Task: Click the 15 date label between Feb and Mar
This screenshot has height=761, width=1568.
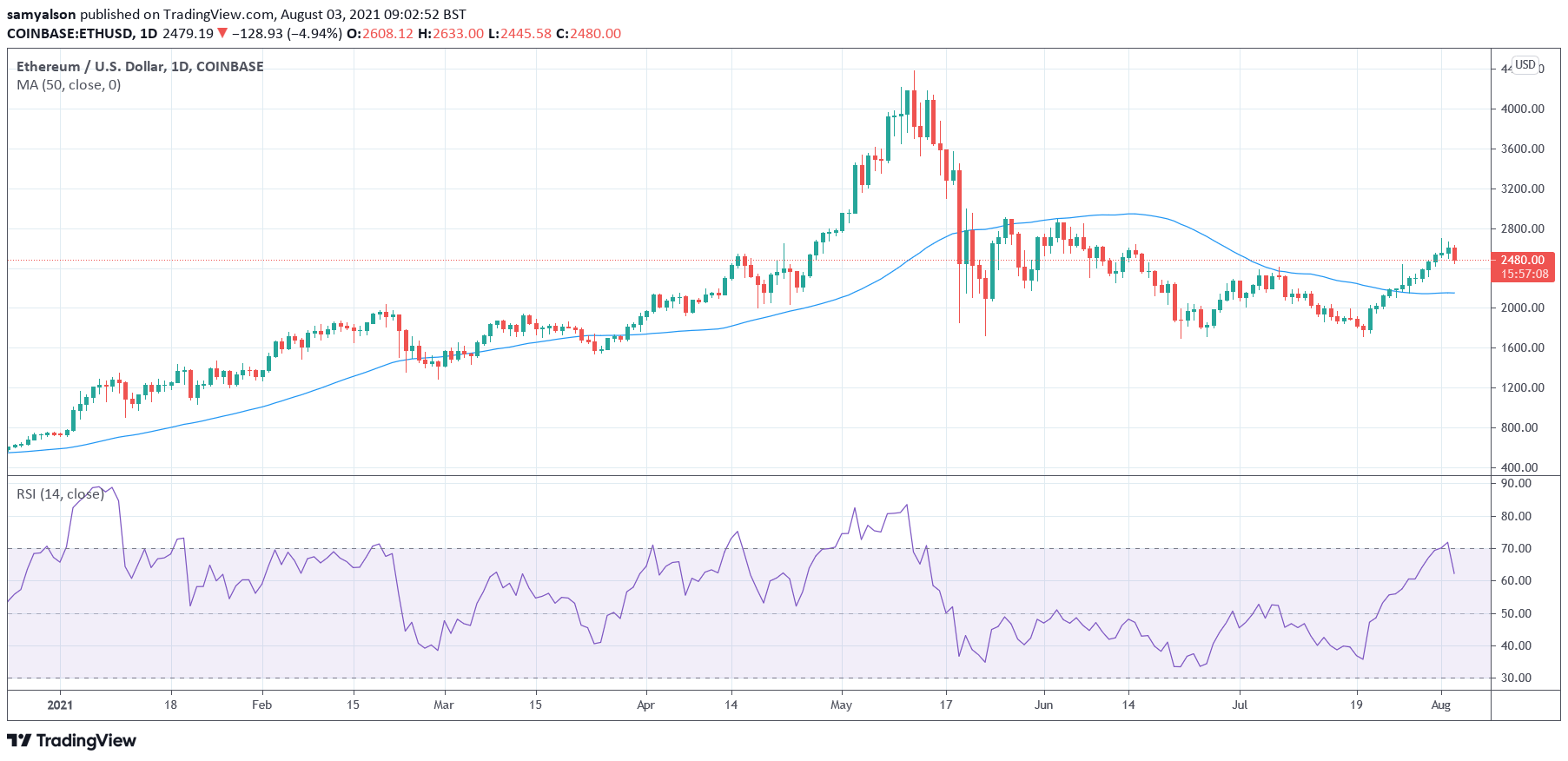Action: (x=353, y=705)
